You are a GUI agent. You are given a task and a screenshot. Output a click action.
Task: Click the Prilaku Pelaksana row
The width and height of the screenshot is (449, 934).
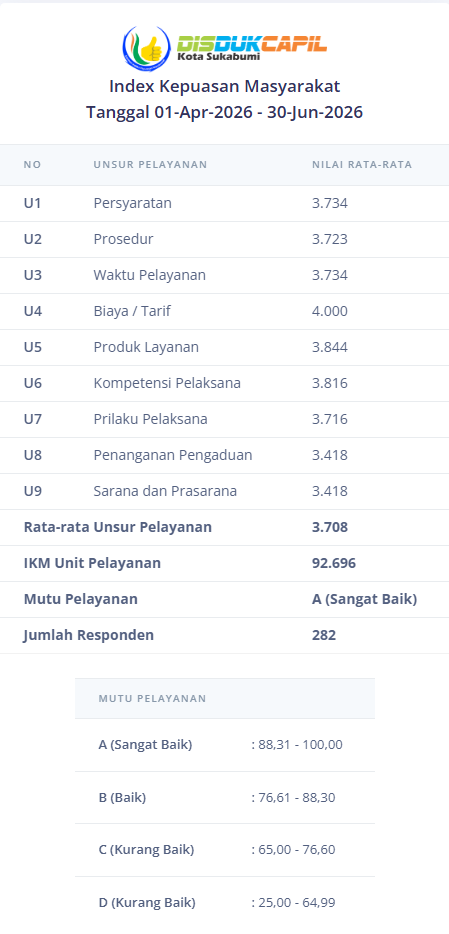pos(224,419)
